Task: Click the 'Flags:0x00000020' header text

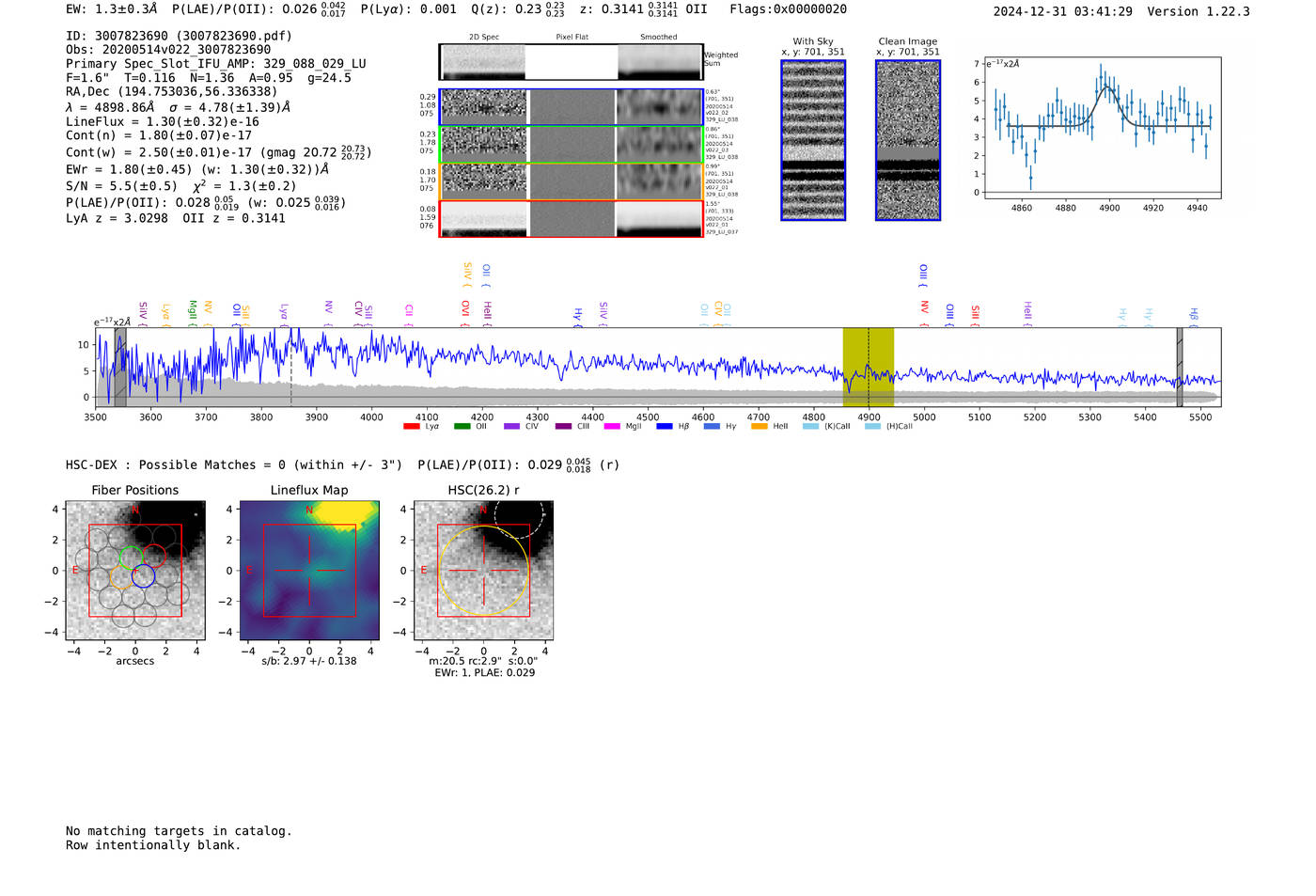Action: tap(788, 9)
